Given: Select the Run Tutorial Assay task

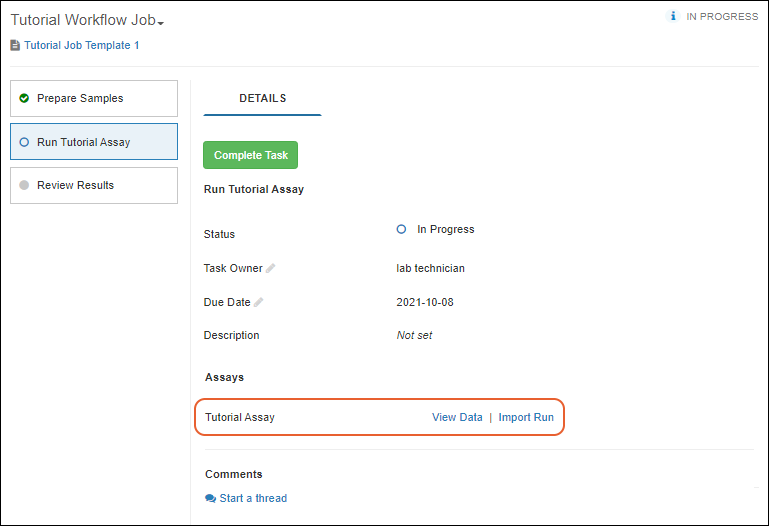Looking at the screenshot, I should pyautogui.click(x=83, y=142).
